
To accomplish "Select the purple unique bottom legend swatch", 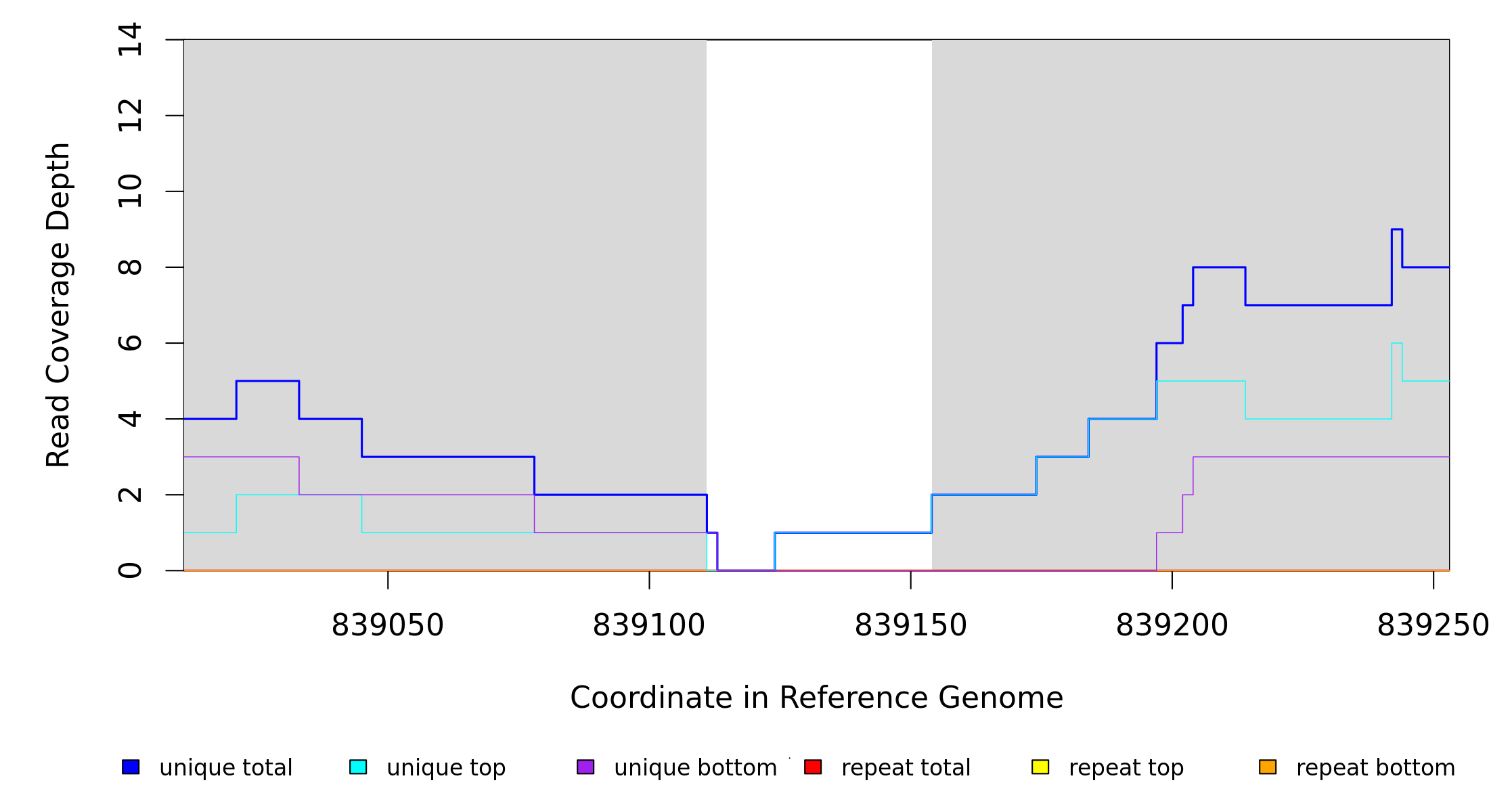I will (x=585, y=767).
